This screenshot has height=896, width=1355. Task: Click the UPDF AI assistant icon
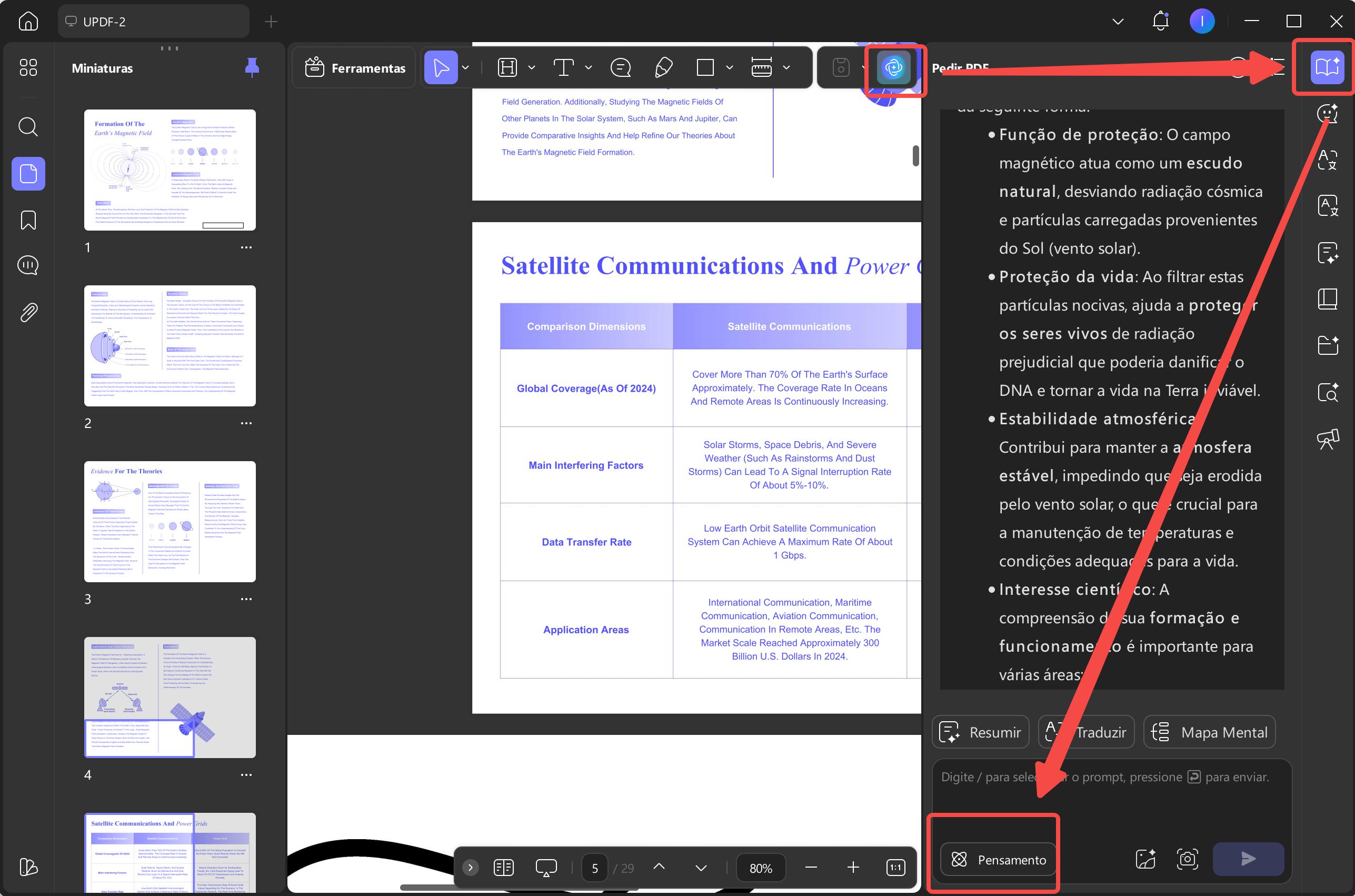(x=893, y=67)
